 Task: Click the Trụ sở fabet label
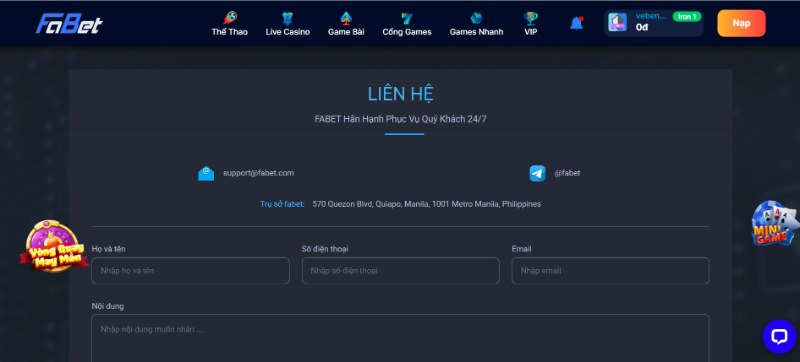coord(282,204)
